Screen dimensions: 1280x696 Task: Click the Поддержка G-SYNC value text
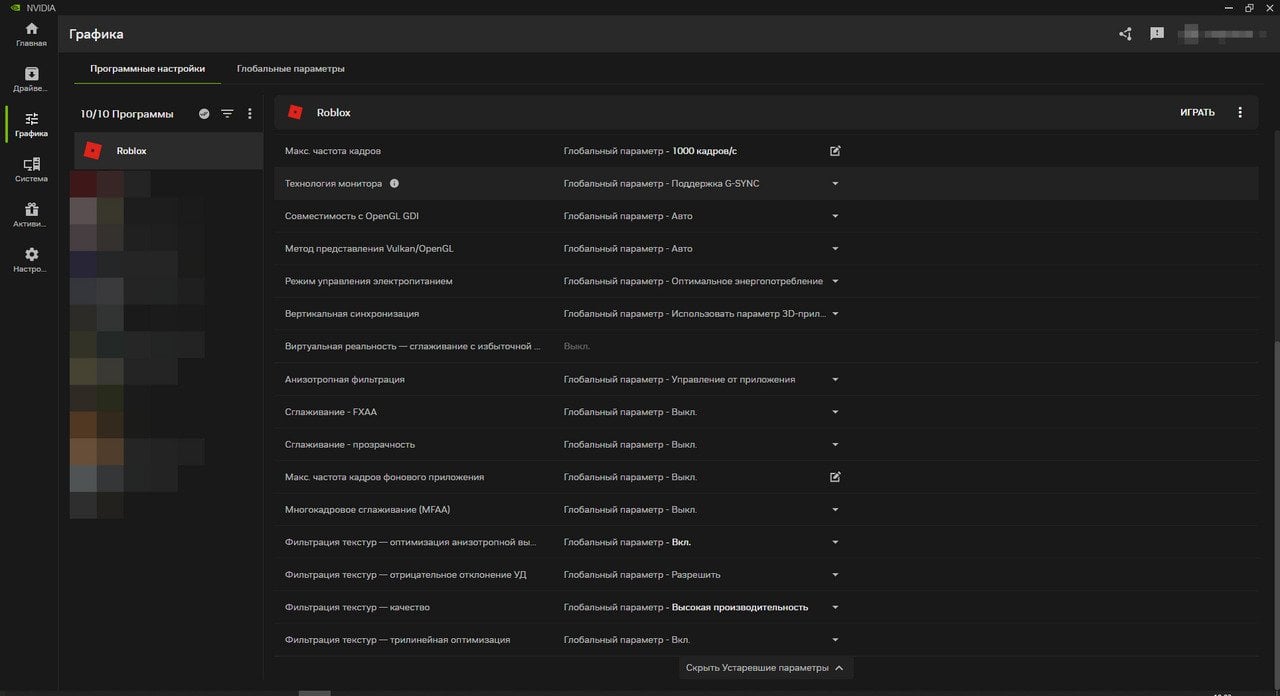point(715,184)
